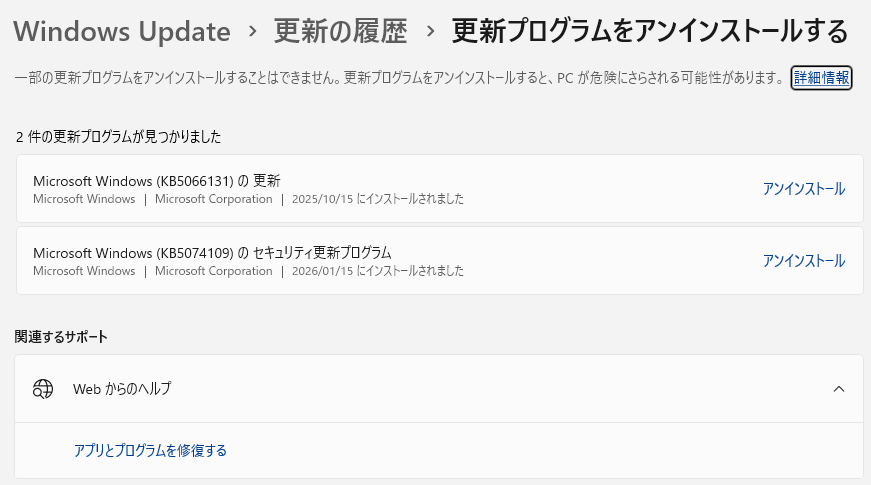Click the globe icon beside Web からのヘルプ
Screen dimensions: 871x485
click(x=42, y=389)
